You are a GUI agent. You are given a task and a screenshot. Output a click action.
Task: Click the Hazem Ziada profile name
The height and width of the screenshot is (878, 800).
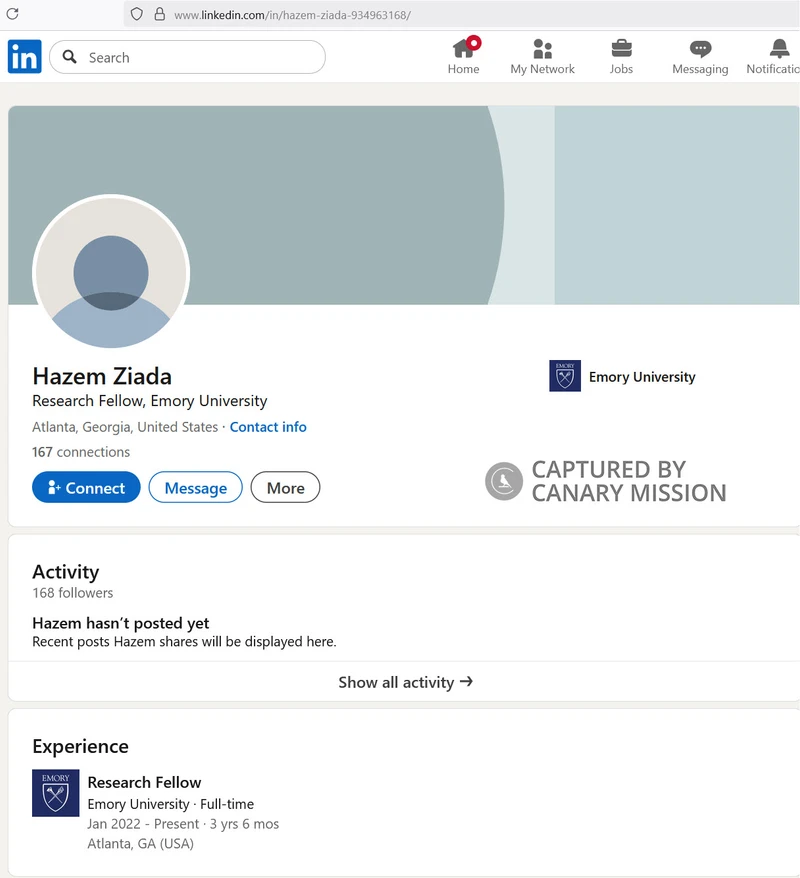point(102,376)
